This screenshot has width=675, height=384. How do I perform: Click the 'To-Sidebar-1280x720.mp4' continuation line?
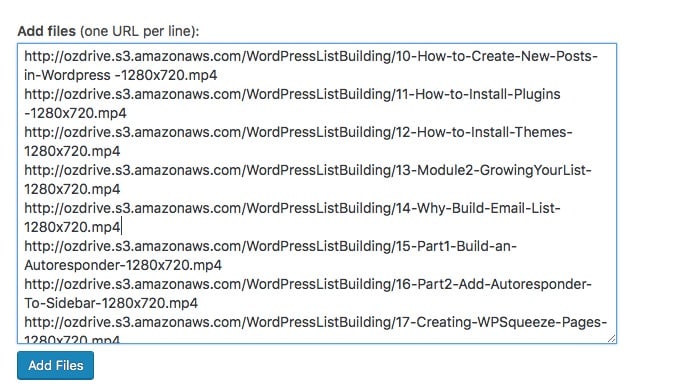pos(111,303)
